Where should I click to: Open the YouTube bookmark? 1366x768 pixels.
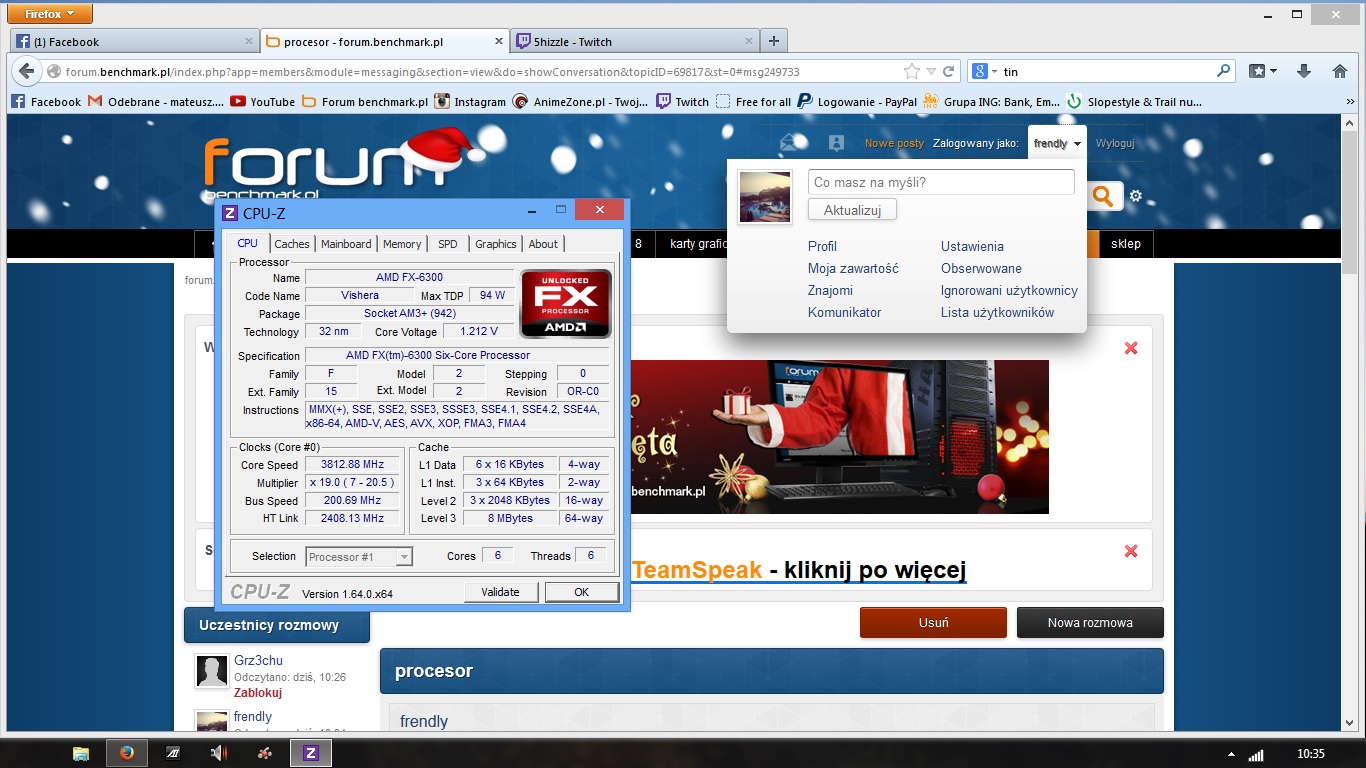coord(262,102)
